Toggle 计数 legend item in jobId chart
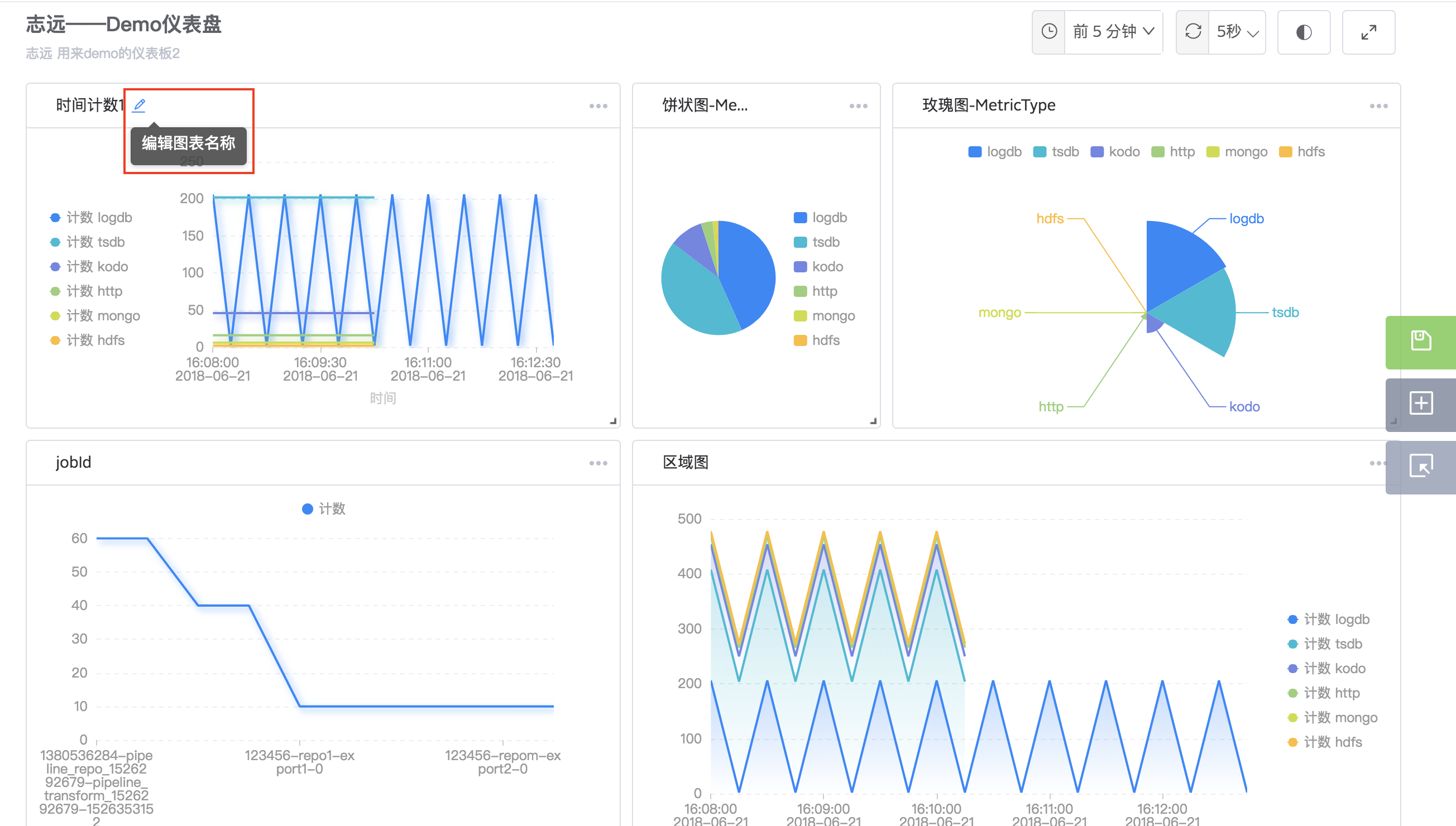This screenshot has width=1456, height=826. coord(323,508)
